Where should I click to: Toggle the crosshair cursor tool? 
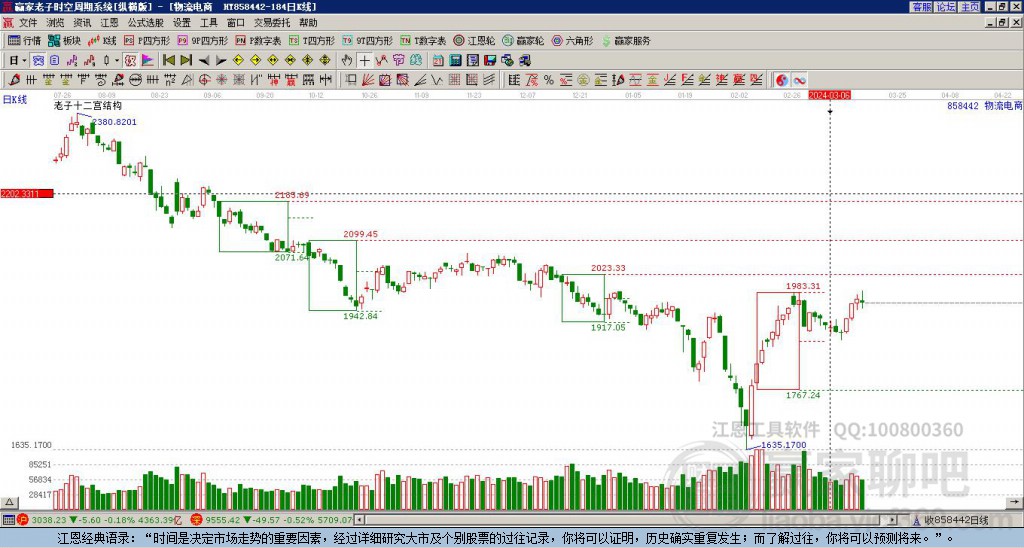click(x=364, y=61)
